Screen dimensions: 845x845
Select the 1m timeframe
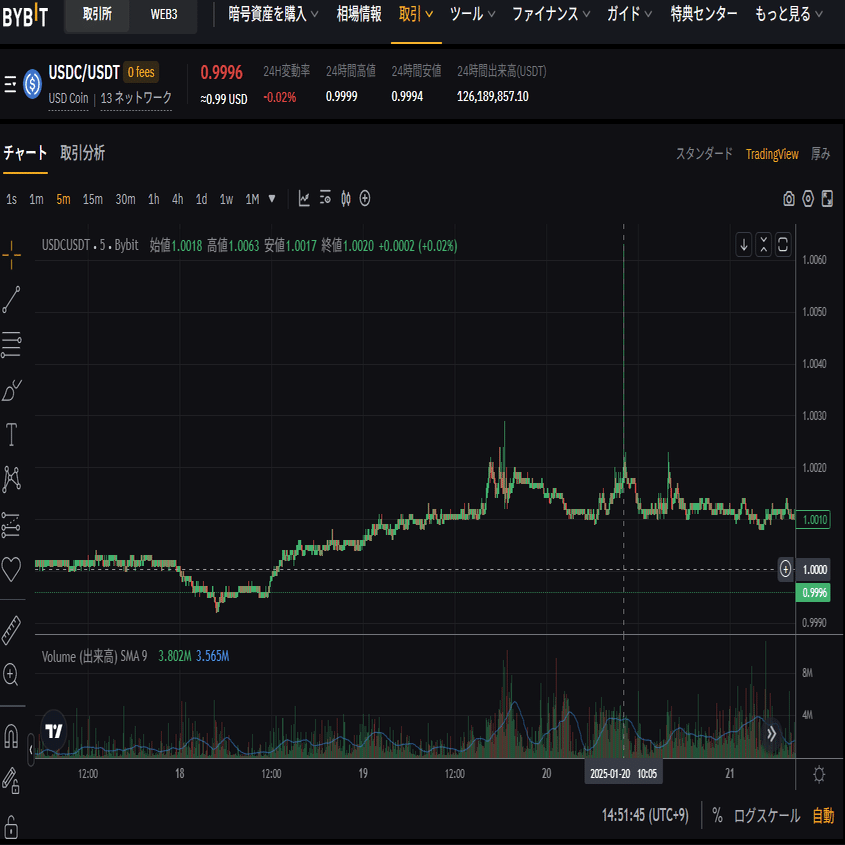[36, 199]
